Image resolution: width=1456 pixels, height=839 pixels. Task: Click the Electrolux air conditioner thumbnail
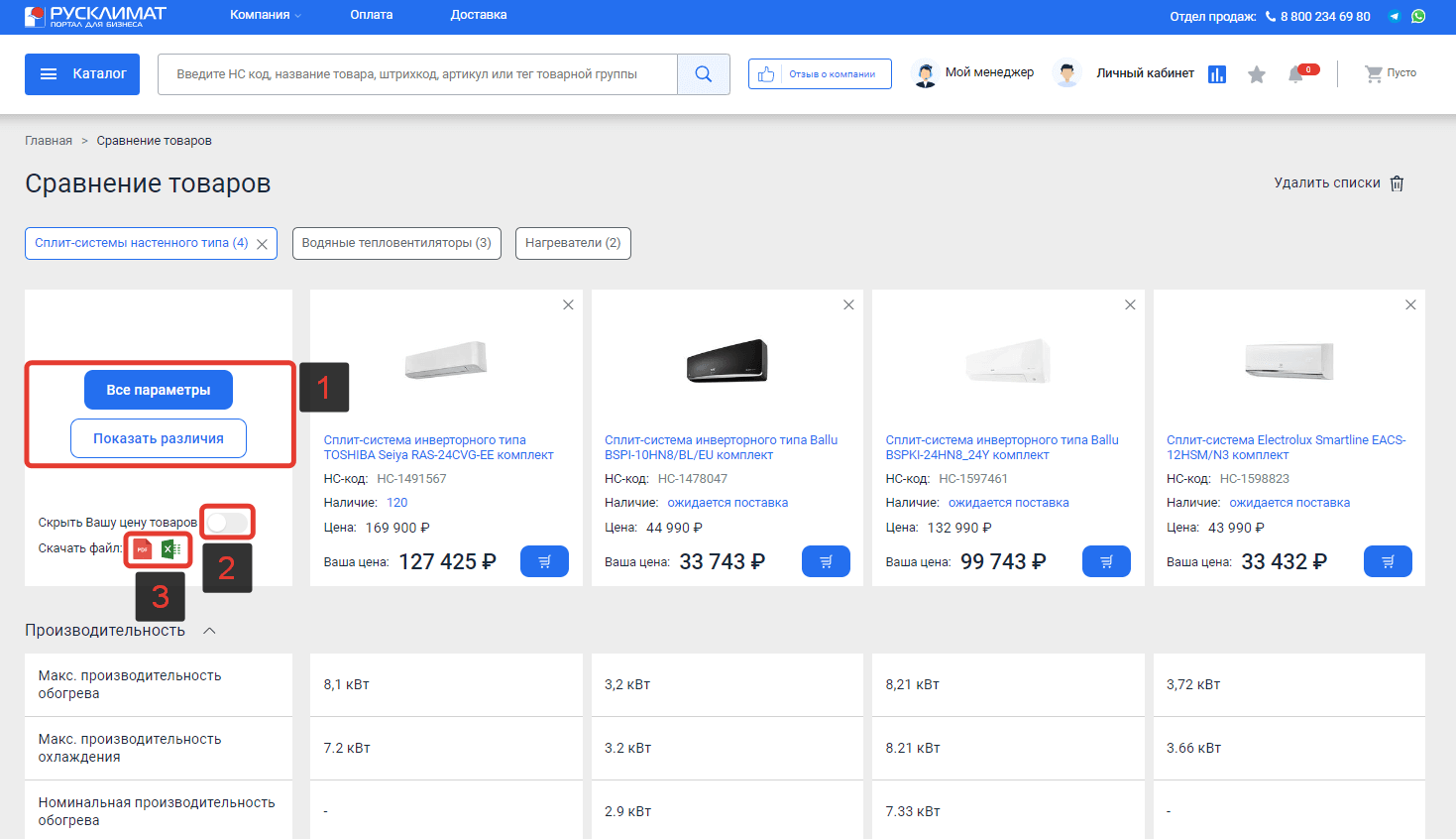[x=1288, y=361]
